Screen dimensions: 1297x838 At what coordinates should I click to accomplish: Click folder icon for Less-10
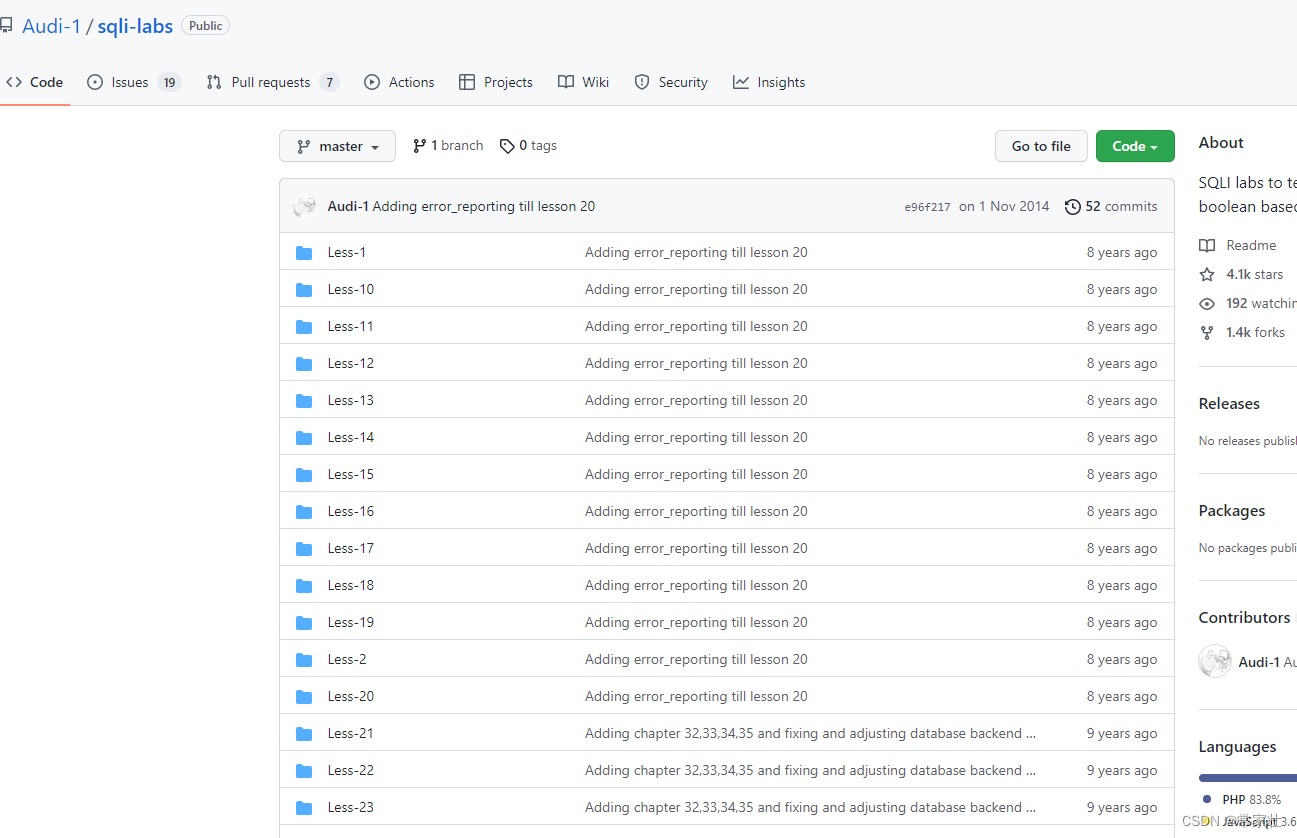click(304, 290)
